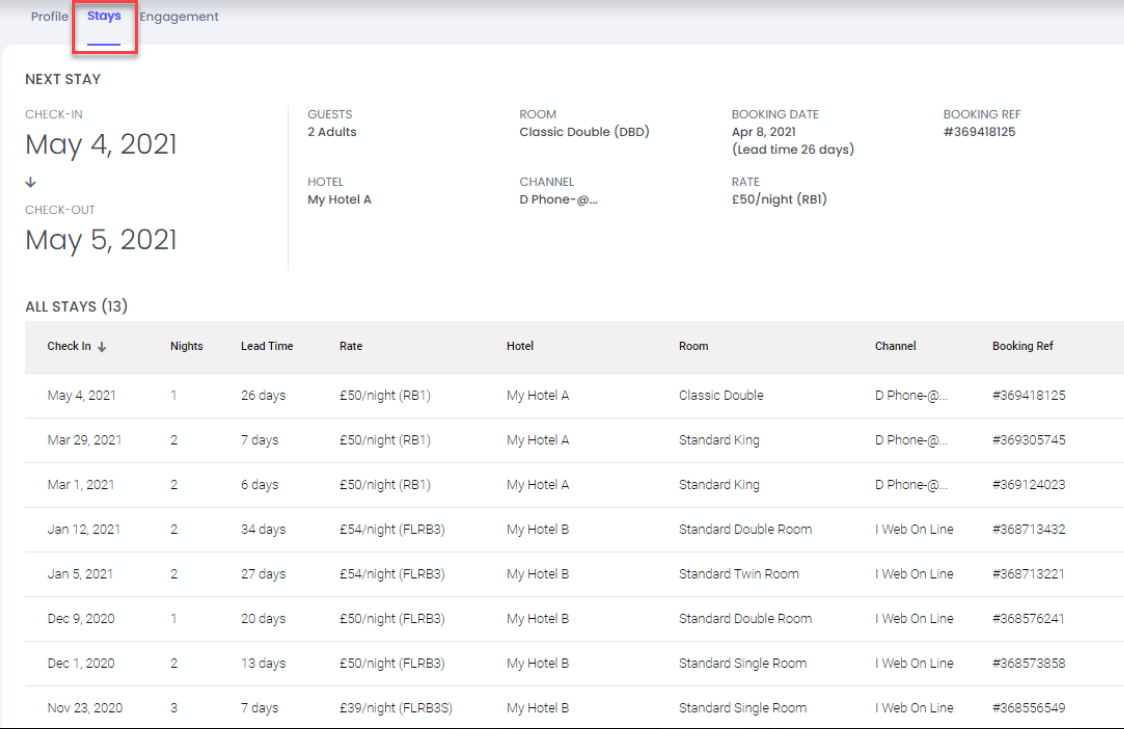
Task: Click the Channel column header
Action: (895, 346)
